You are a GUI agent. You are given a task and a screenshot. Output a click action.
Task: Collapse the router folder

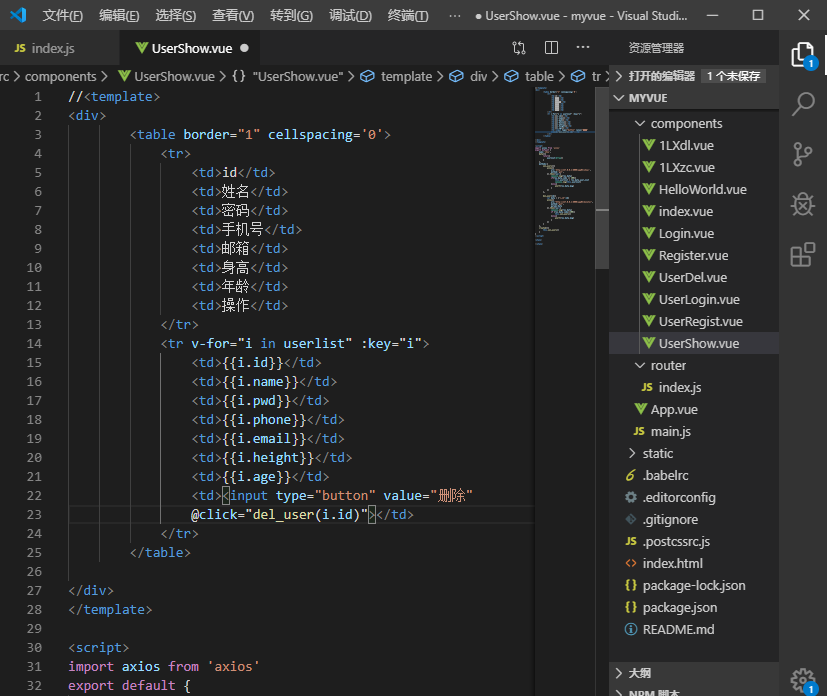[668, 366]
